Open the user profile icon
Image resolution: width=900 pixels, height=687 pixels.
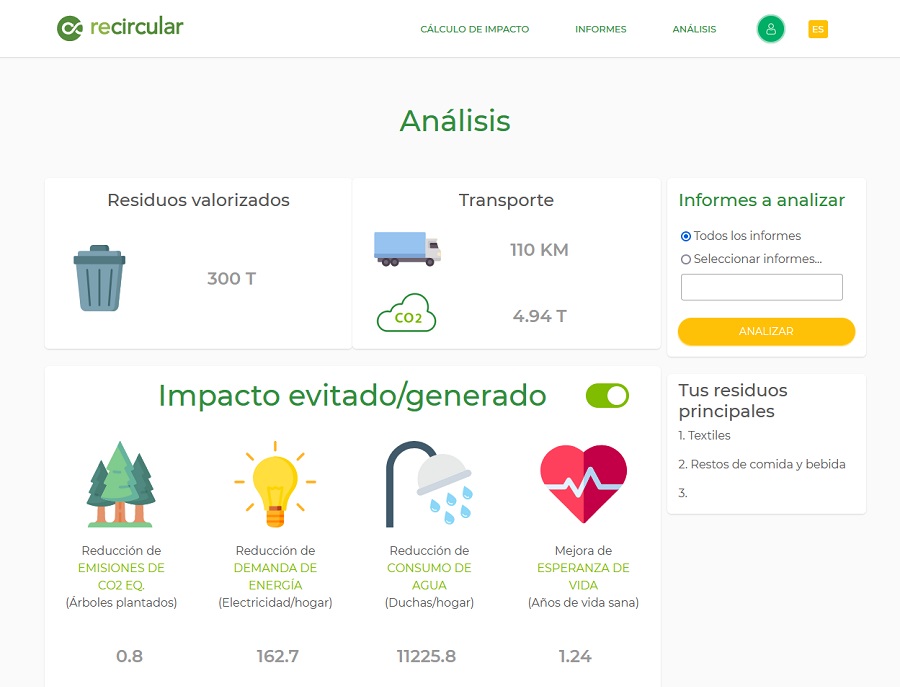(x=770, y=29)
